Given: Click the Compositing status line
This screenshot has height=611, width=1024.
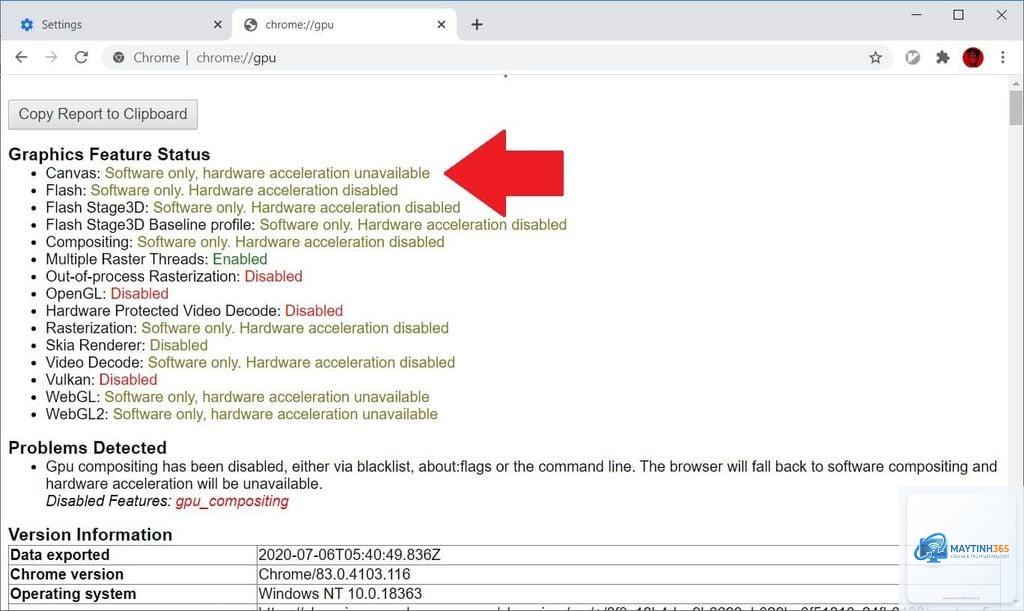Looking at the screenshot, I should click(245, 242).
